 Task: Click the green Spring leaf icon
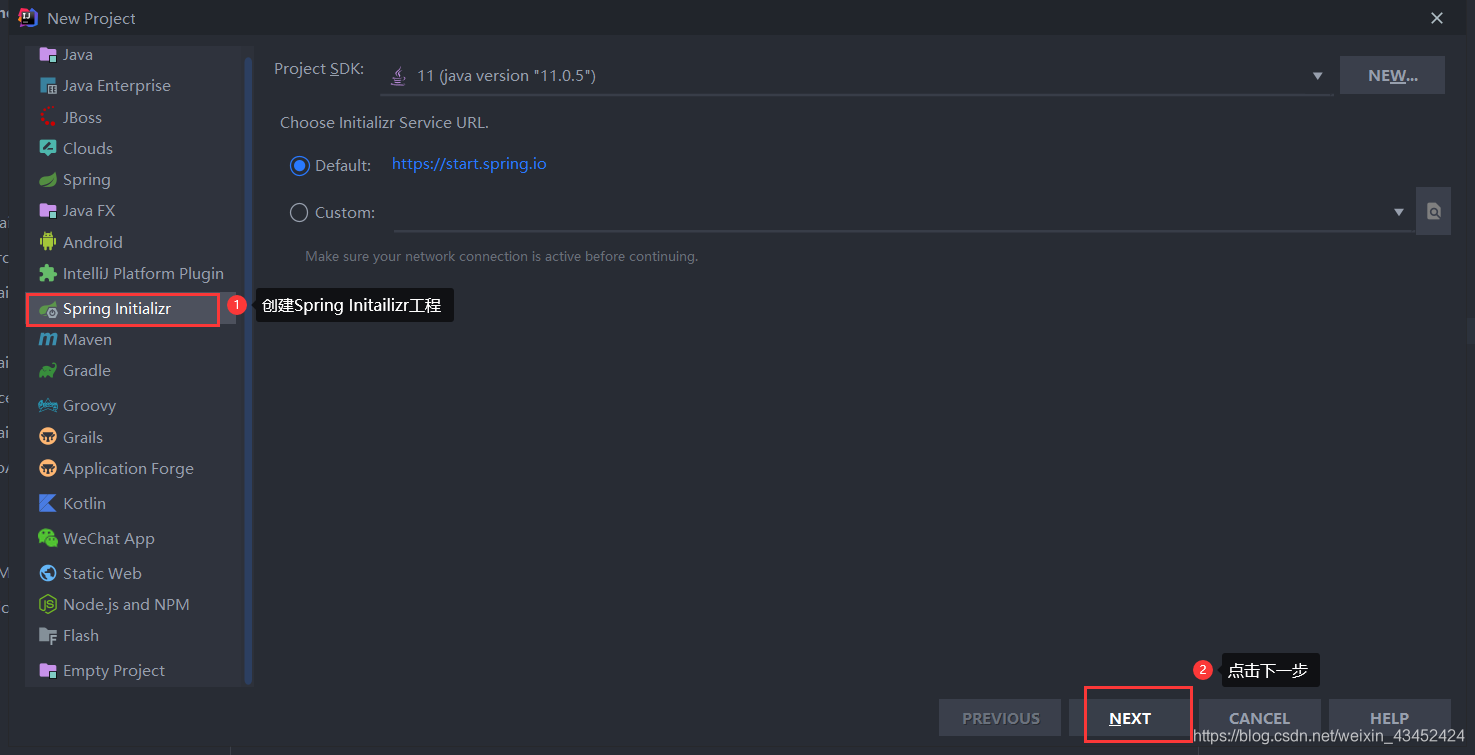(47, 180)
